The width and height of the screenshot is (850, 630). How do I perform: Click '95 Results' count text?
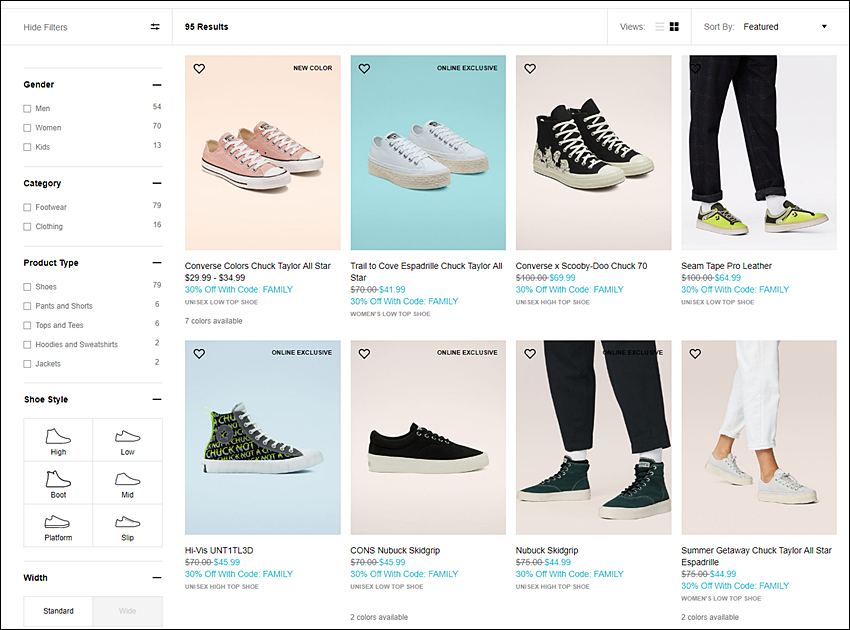pos(207,27)
